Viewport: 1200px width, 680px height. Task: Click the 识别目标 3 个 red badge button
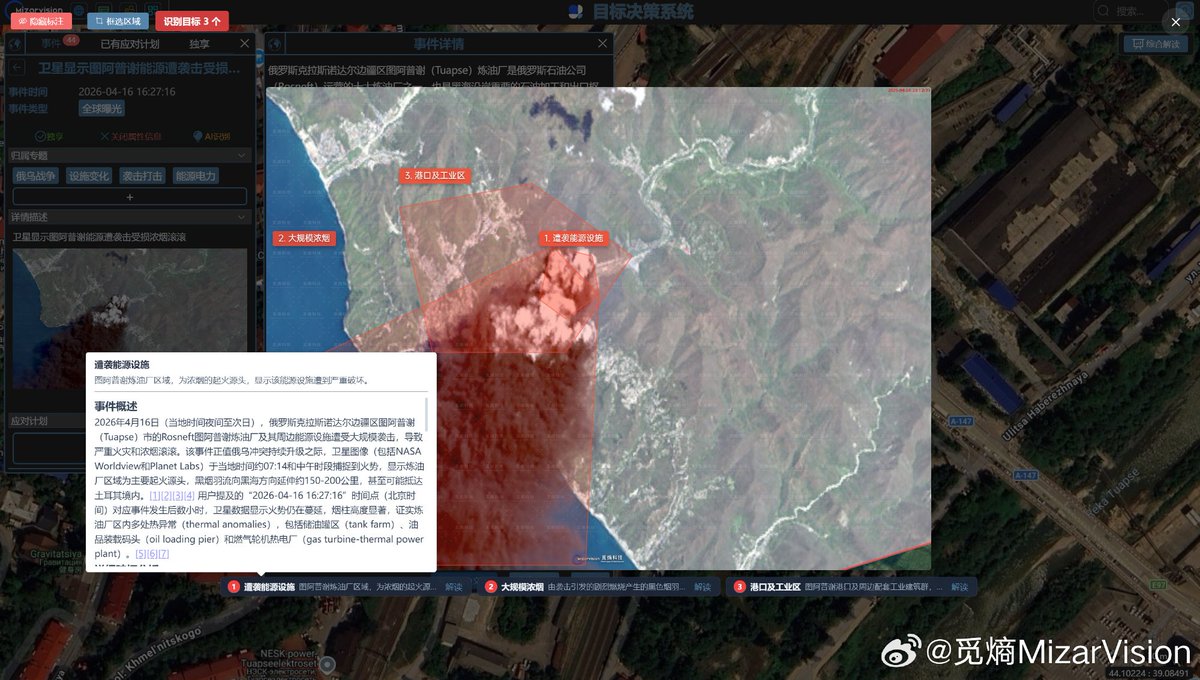coord(191,20)
